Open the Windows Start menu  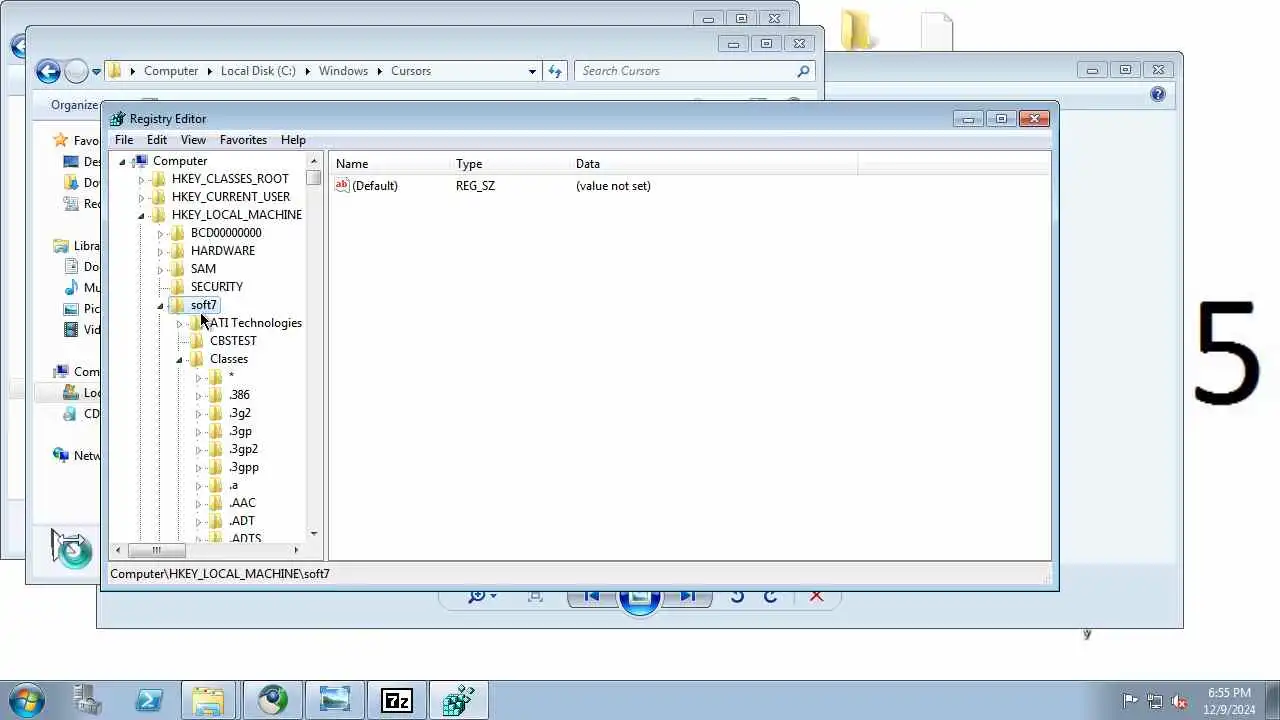(x=26, y=700)
